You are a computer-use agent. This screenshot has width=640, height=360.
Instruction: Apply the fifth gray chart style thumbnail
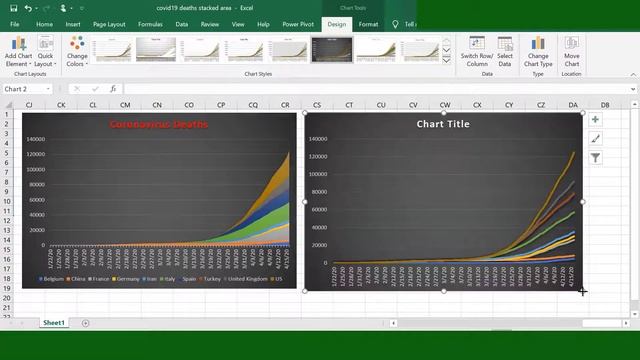(288, 50)
